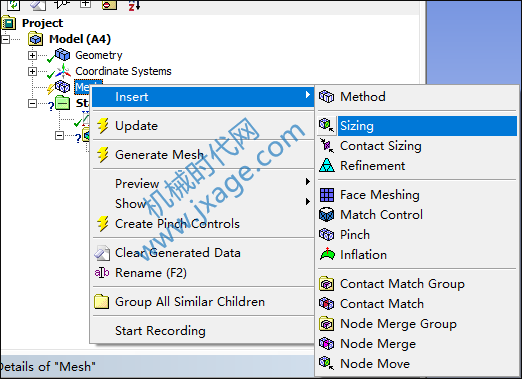Screen dimensions: 522x379
Task: Select Rename (F2) menu entry
Action: coord(203,273)
